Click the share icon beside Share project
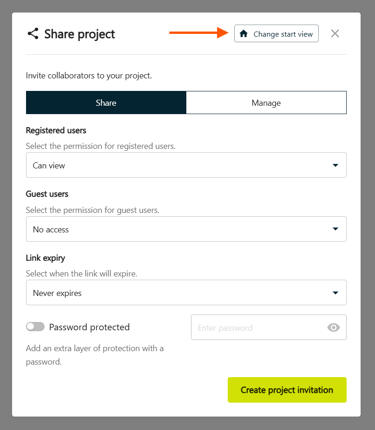 coord(33,34)
